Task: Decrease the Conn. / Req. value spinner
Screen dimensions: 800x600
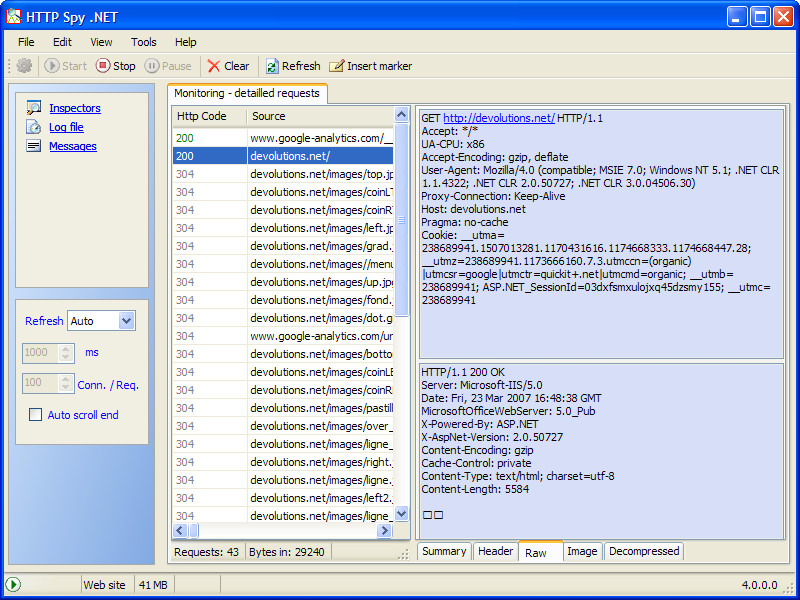Action: point(65,388)
